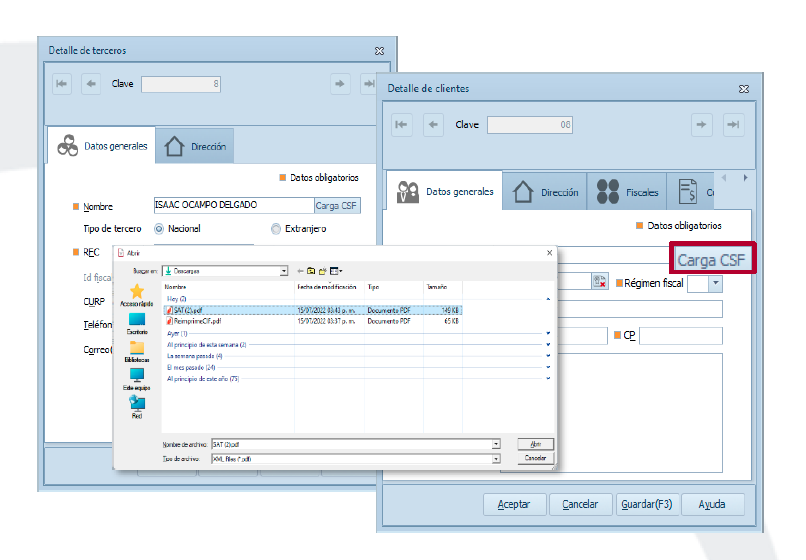806x560 pixels.
Task: Click the Clave field in Detalle de terceros
Action: [181, 84]
